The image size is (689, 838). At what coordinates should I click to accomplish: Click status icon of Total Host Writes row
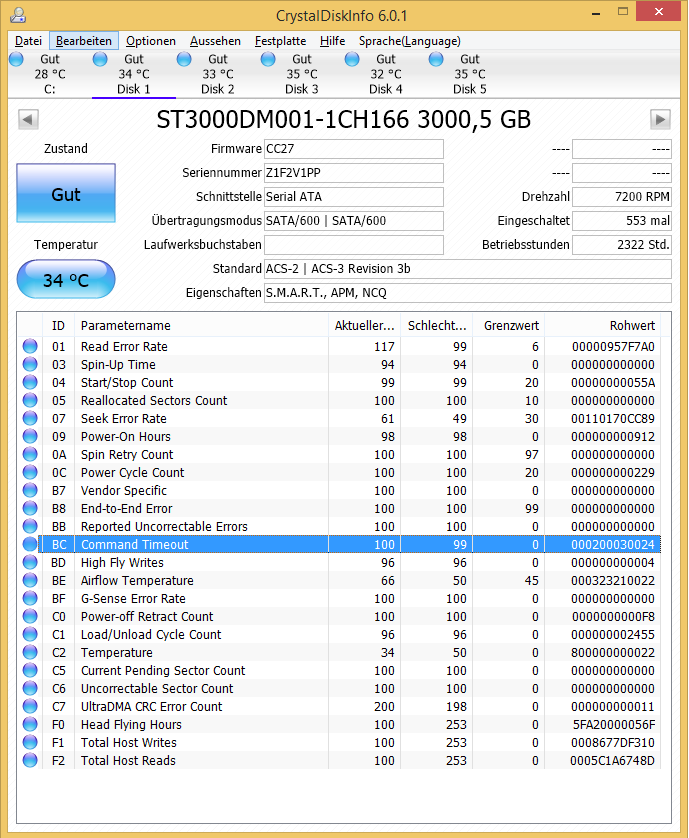coord(30,742)
